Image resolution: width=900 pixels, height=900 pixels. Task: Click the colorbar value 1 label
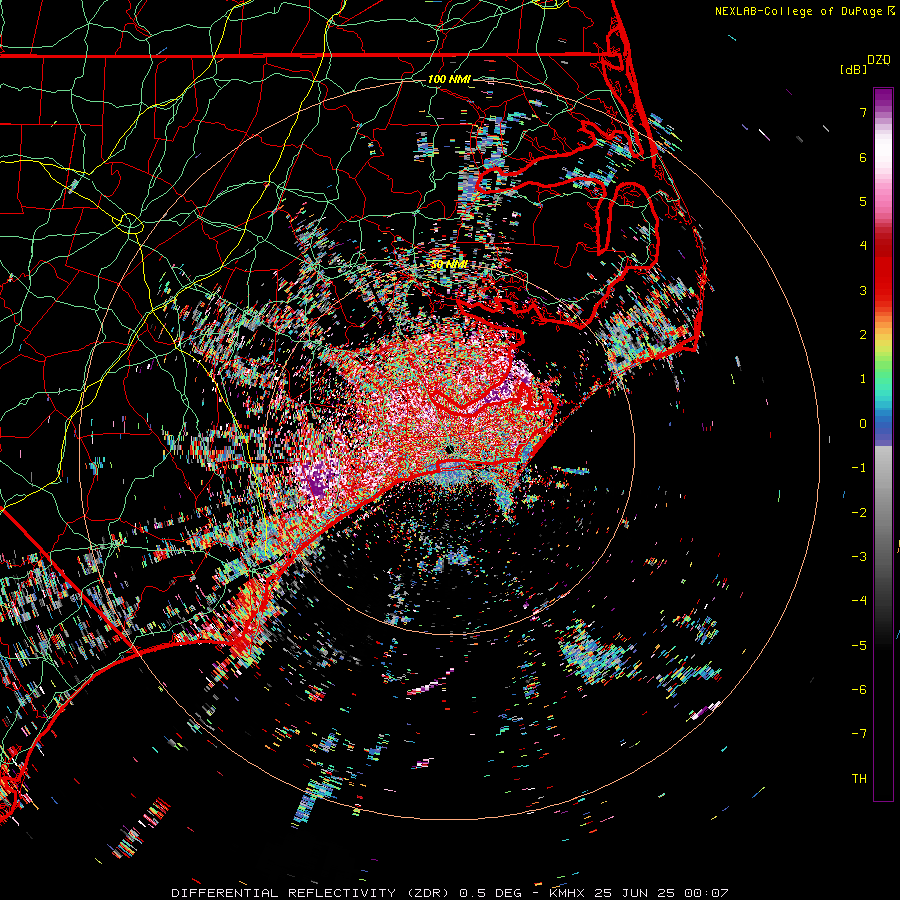click(863, 379)
